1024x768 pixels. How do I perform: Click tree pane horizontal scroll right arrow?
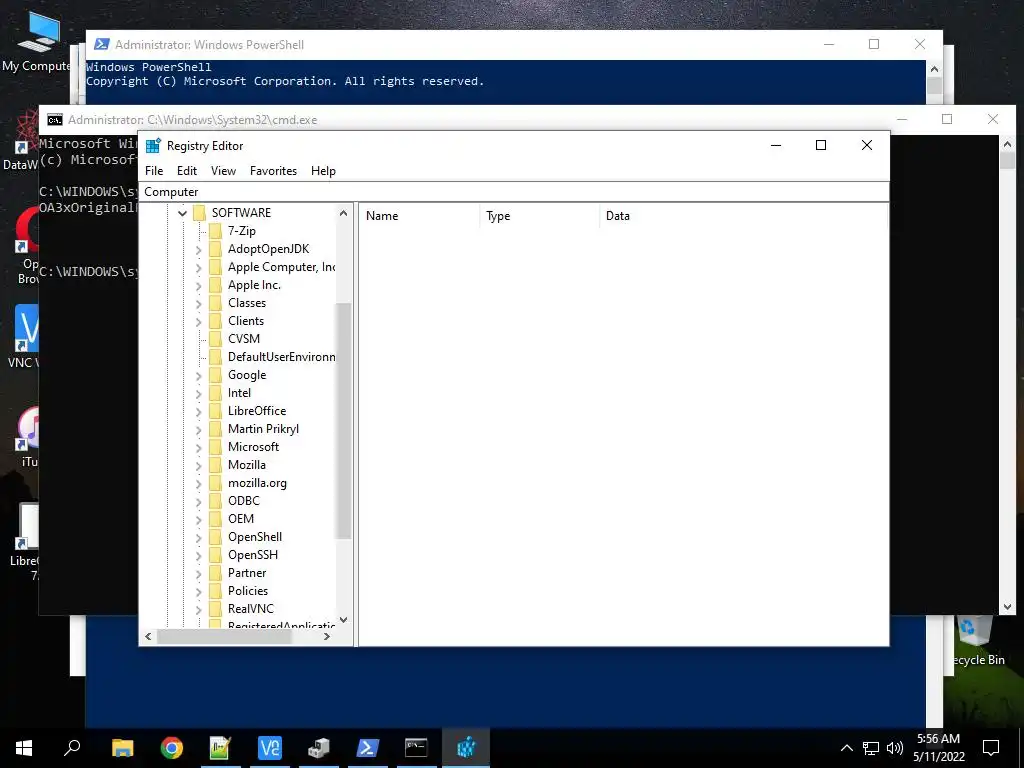[x=327, y=636]
